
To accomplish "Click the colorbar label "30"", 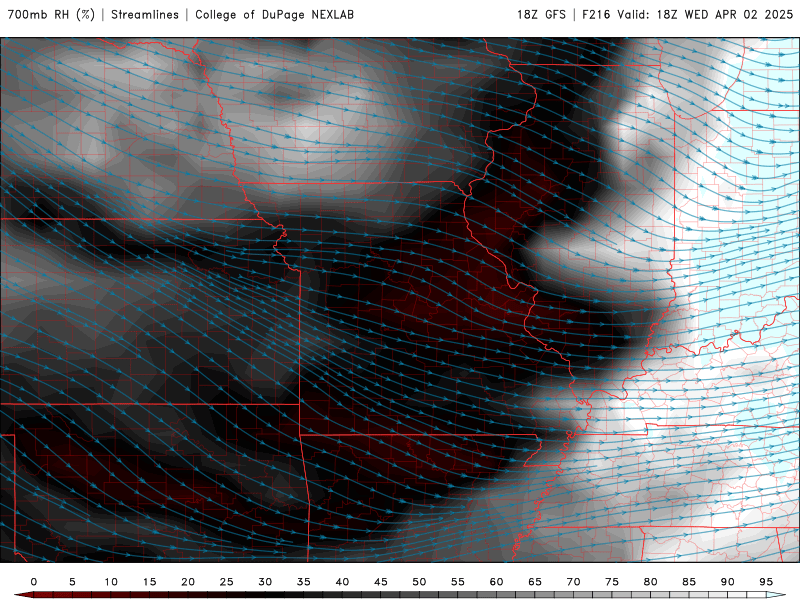I will 265,582.
